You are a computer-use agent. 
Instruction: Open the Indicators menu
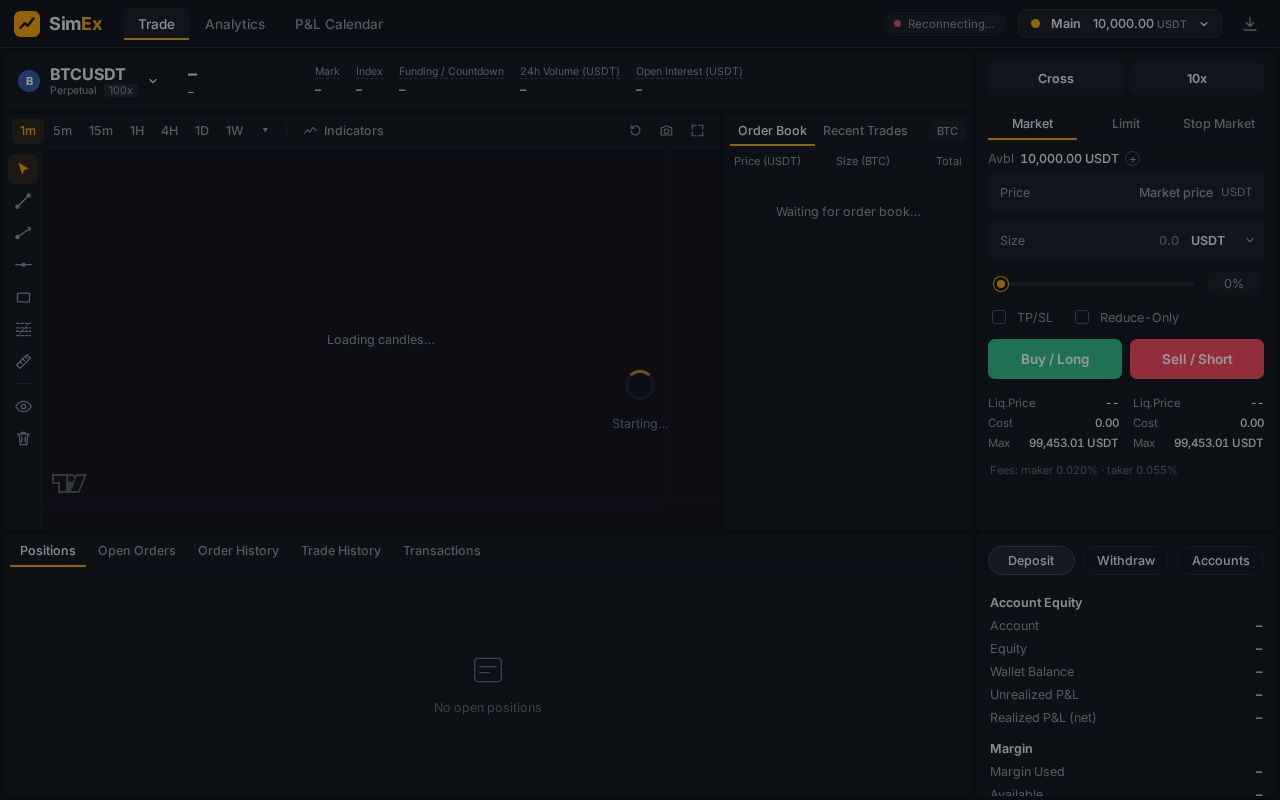coord(343,131)
